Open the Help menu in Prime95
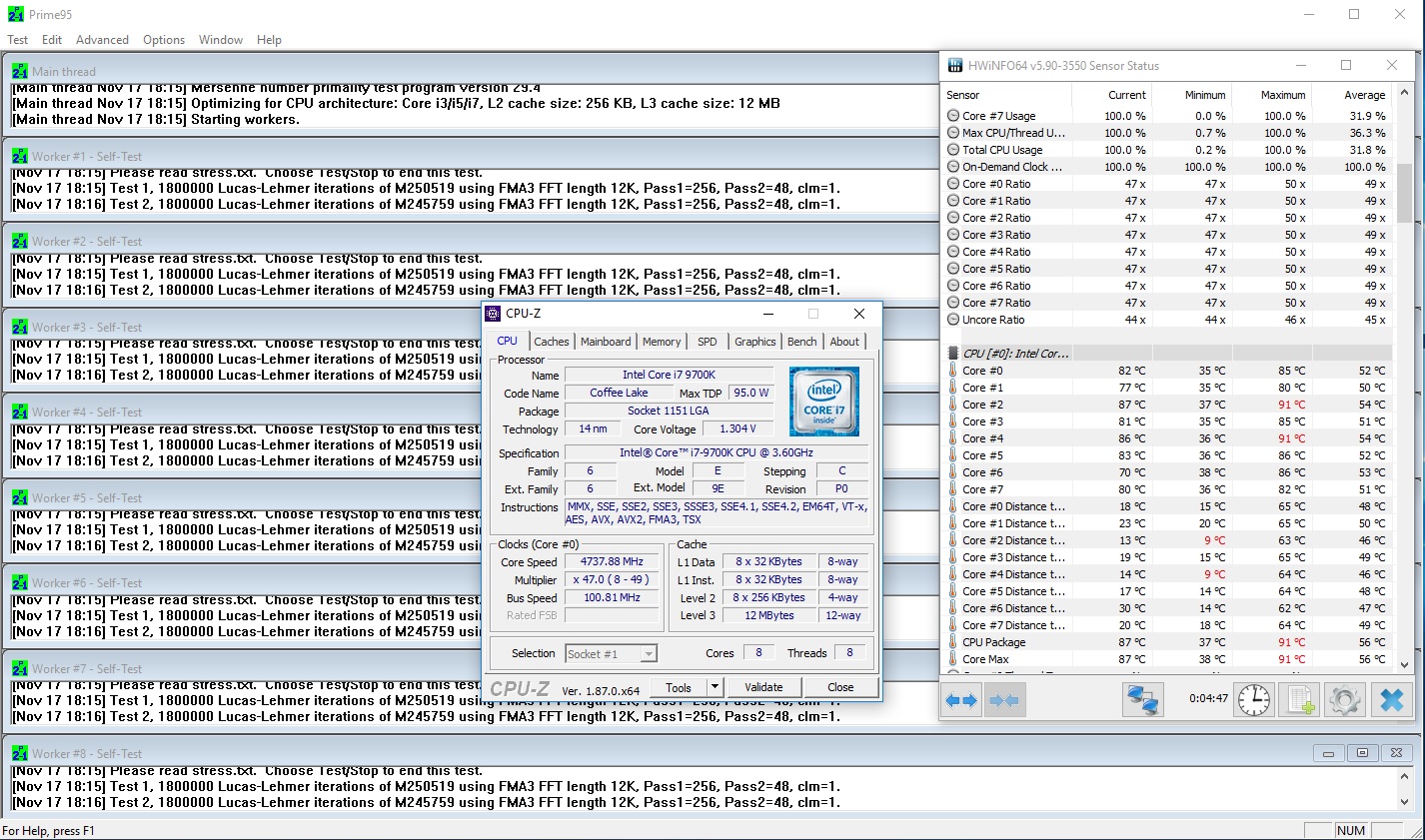This screenshot has width=1425, height=840. (x=269, y=40)
